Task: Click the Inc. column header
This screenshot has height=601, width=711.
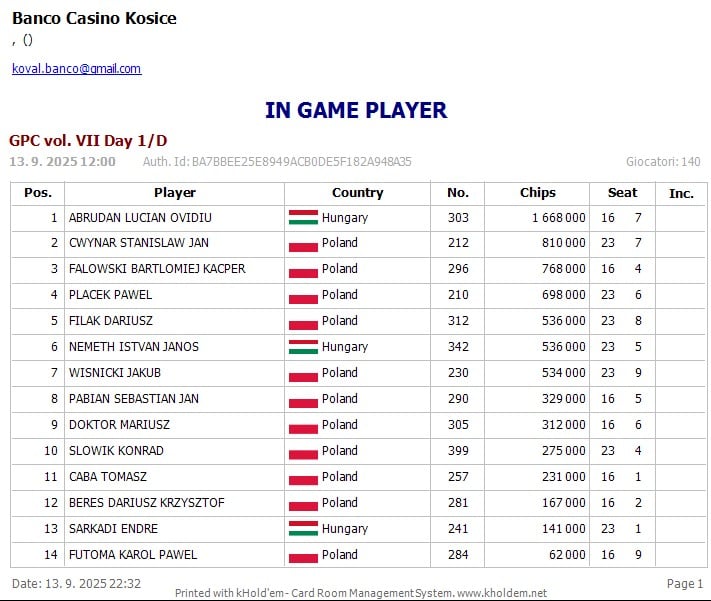Action: point(681,193)
